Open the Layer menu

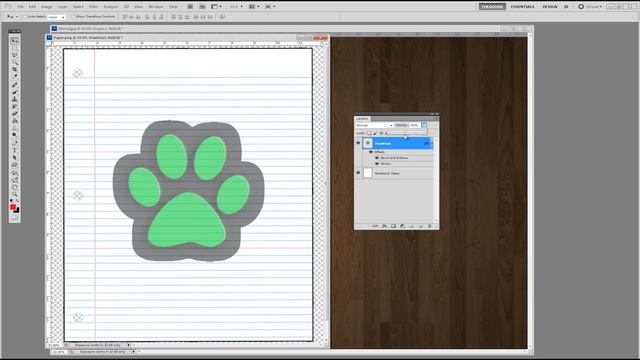tap(62, 7)
